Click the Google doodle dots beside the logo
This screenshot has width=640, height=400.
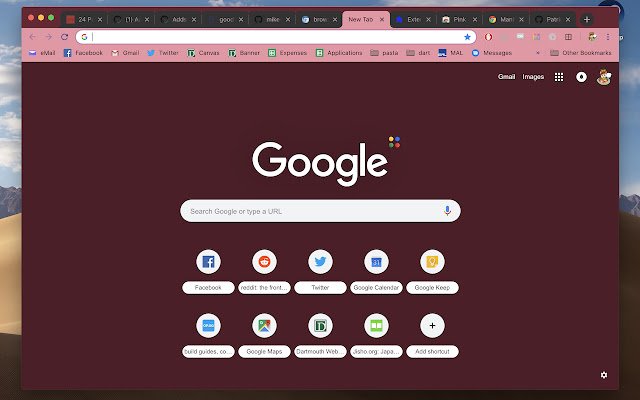(394, 142)
